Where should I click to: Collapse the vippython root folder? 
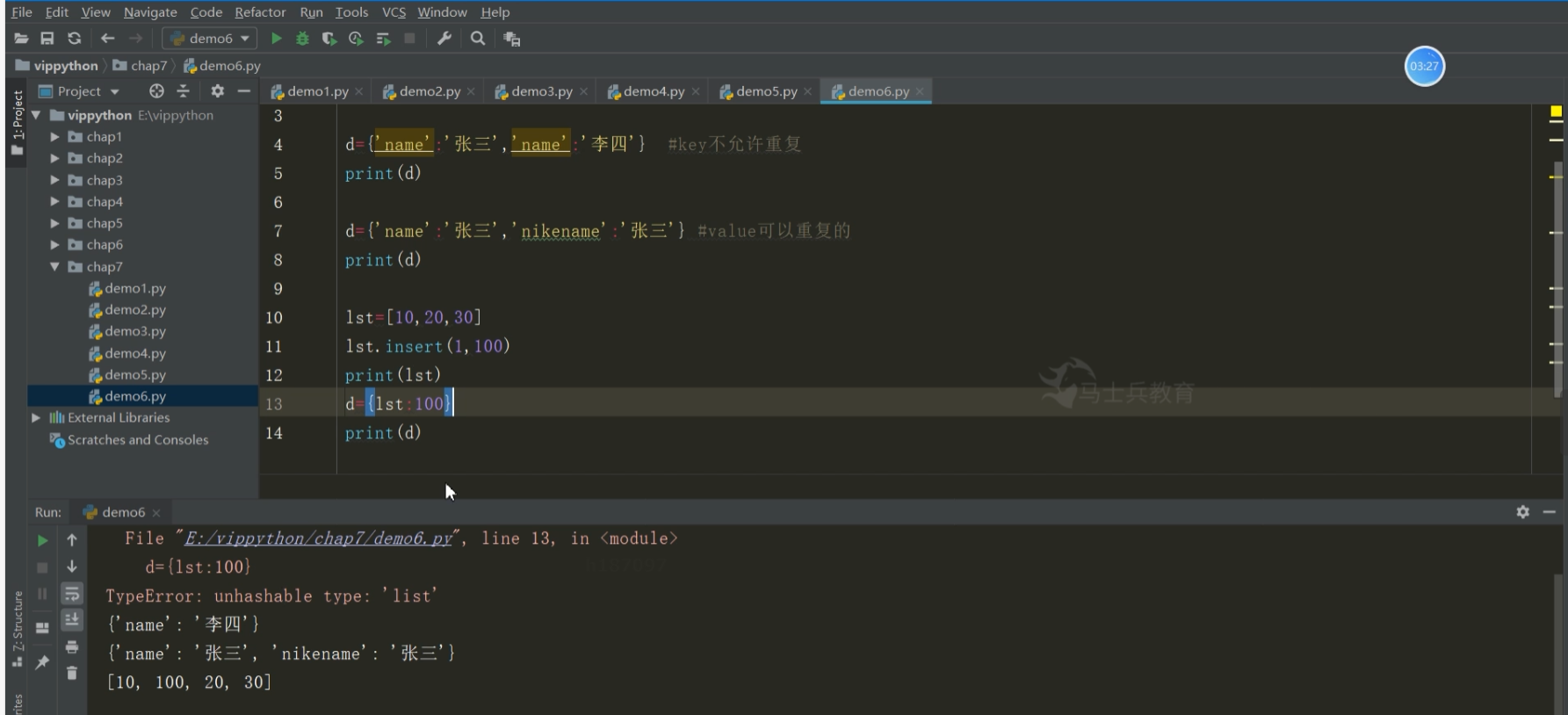[36, 115]
